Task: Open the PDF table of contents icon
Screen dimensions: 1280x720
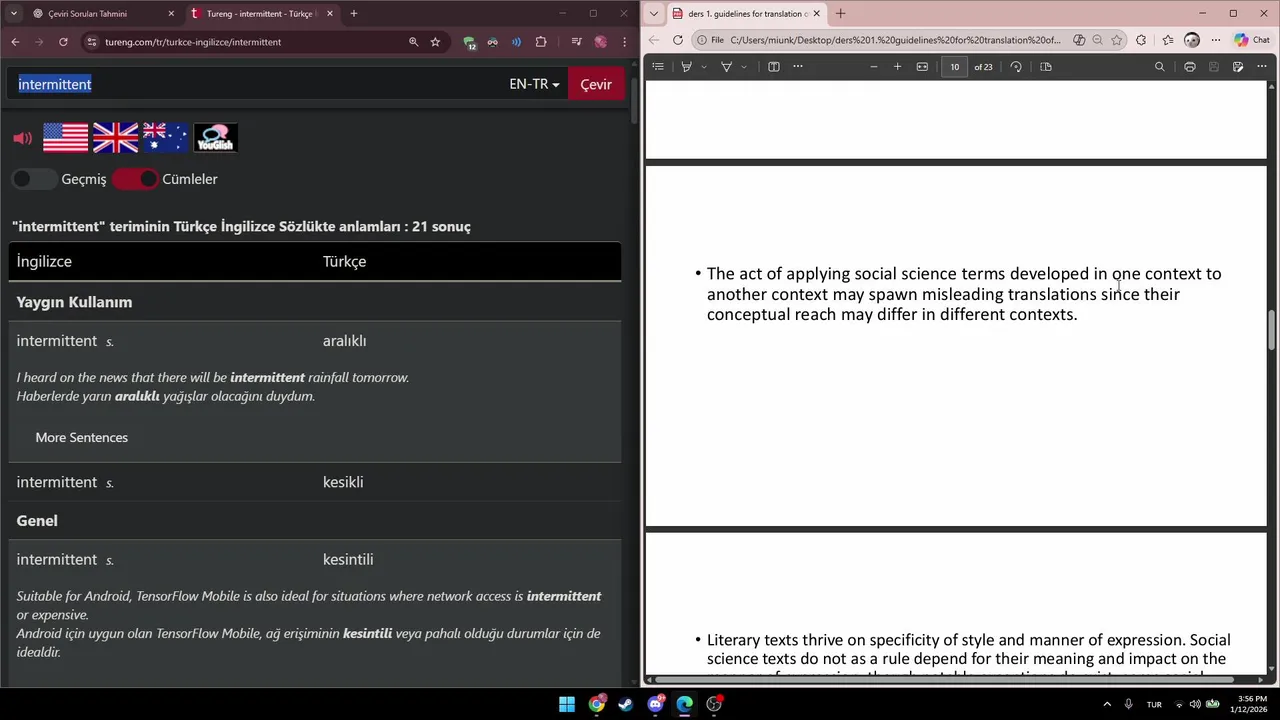Action: 658,67
